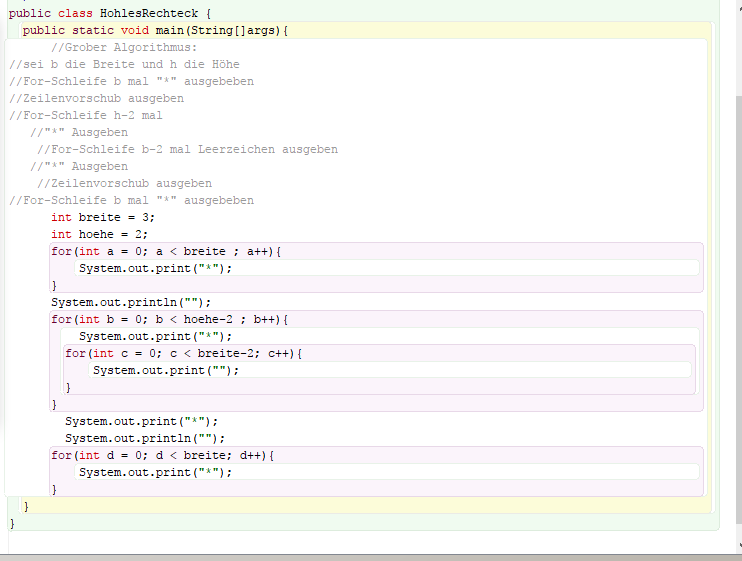Click the empty-string System.out.print("") line
Image resolution: width=742 pixels, height=561 pixels.
pos(166,371)
